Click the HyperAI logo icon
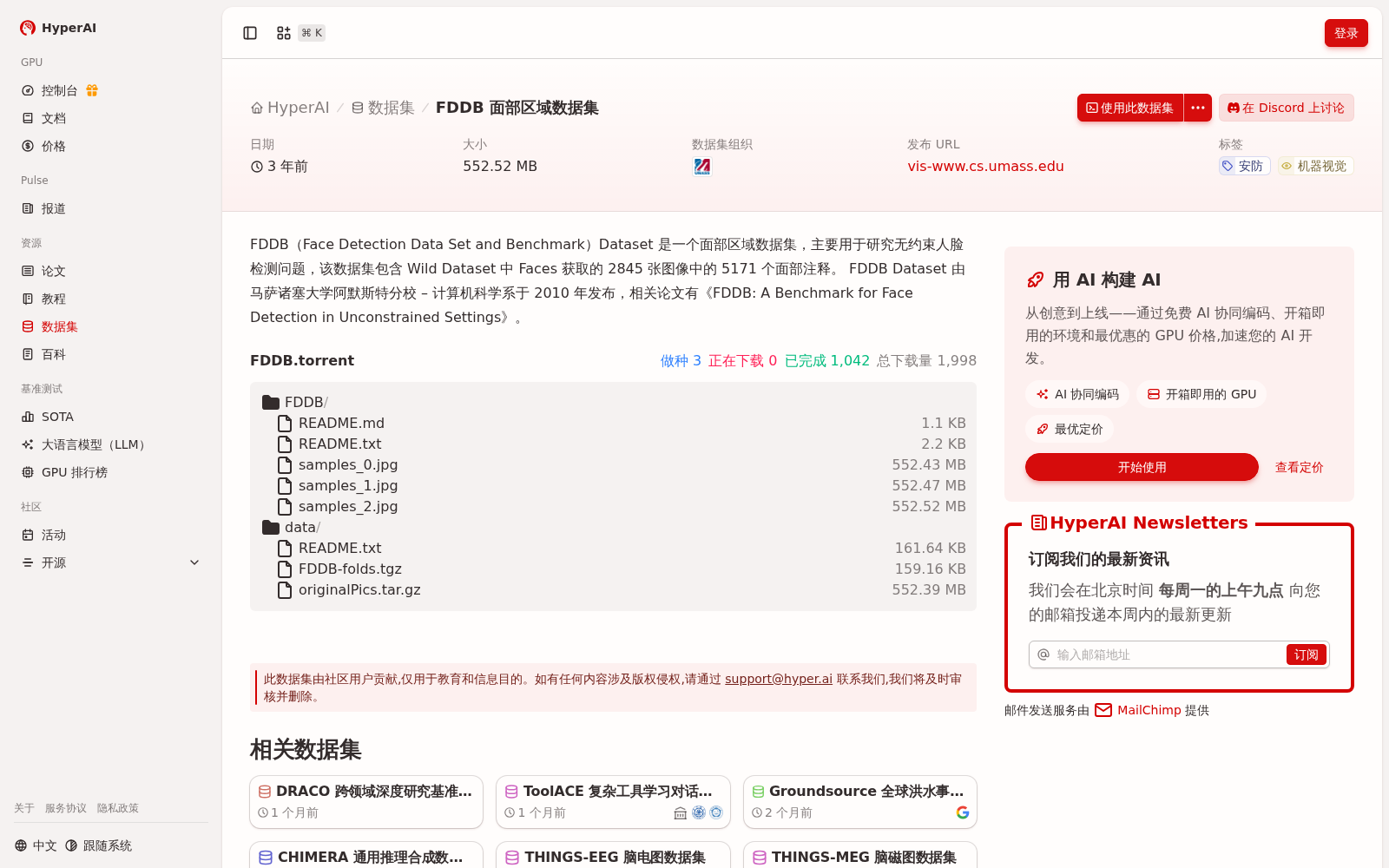 pyautogui.click(x=28, y=28)
